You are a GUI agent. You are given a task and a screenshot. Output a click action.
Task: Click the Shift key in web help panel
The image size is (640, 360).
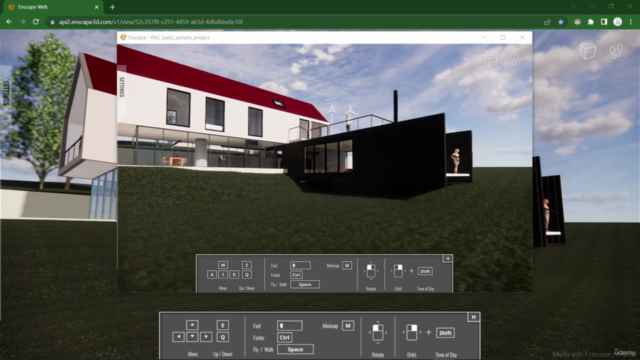point(445,333)
